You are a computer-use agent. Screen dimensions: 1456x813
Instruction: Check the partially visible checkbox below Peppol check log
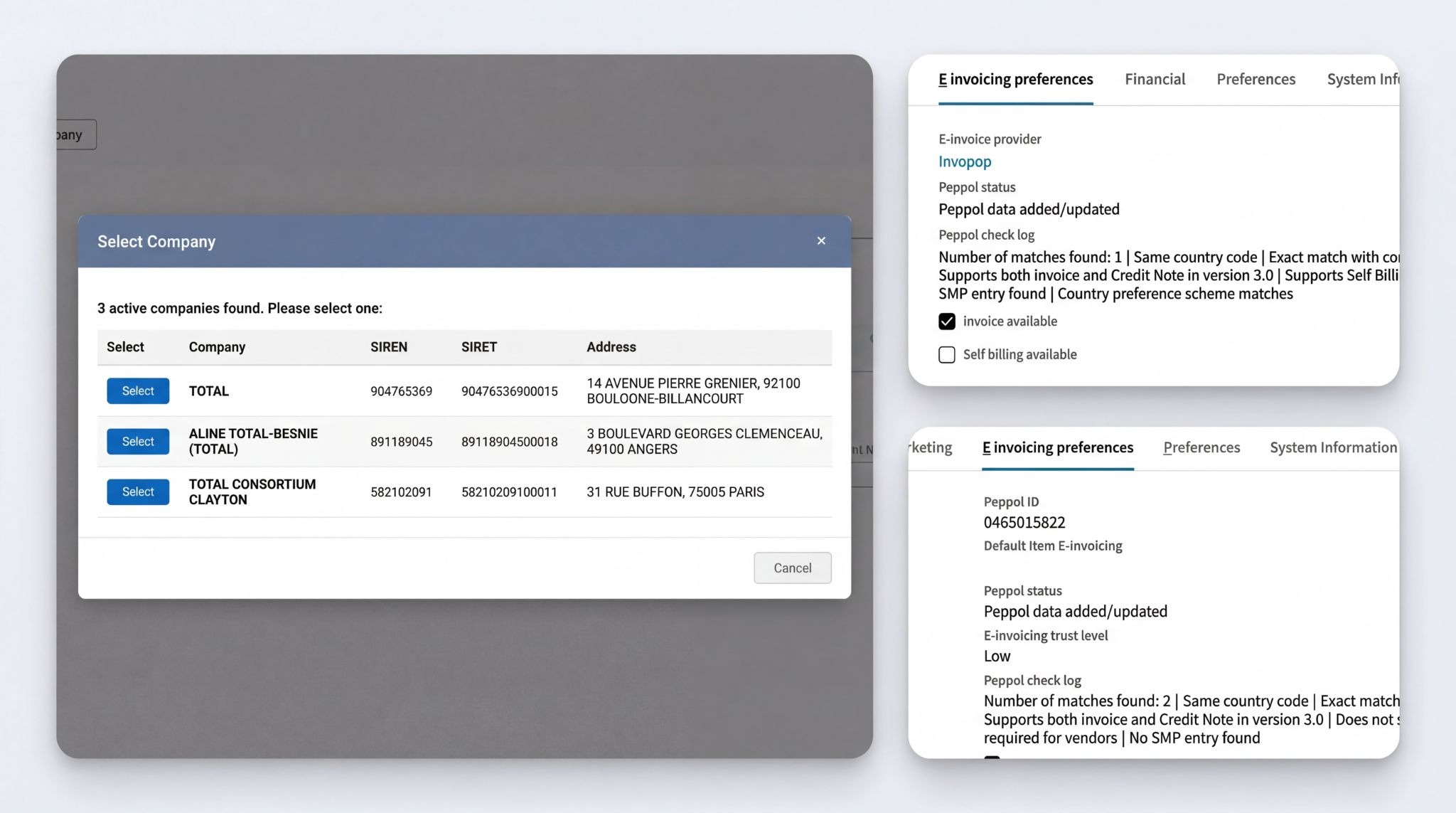coord(992,761)
